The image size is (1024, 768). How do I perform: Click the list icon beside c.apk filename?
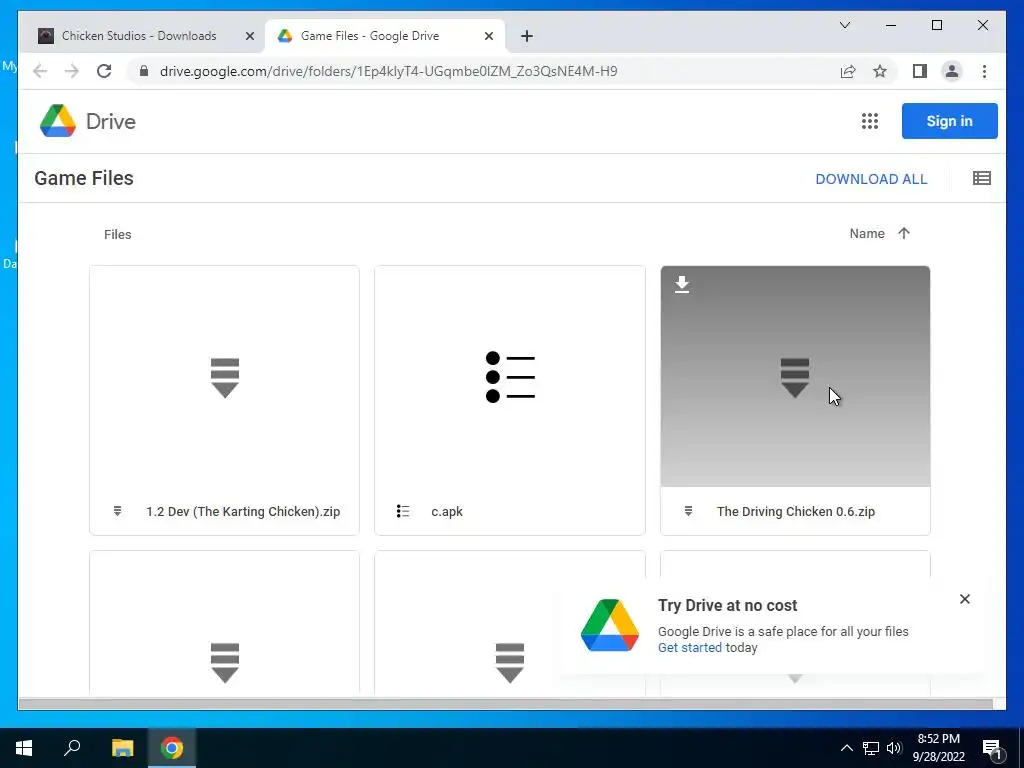tap(403, 511)
